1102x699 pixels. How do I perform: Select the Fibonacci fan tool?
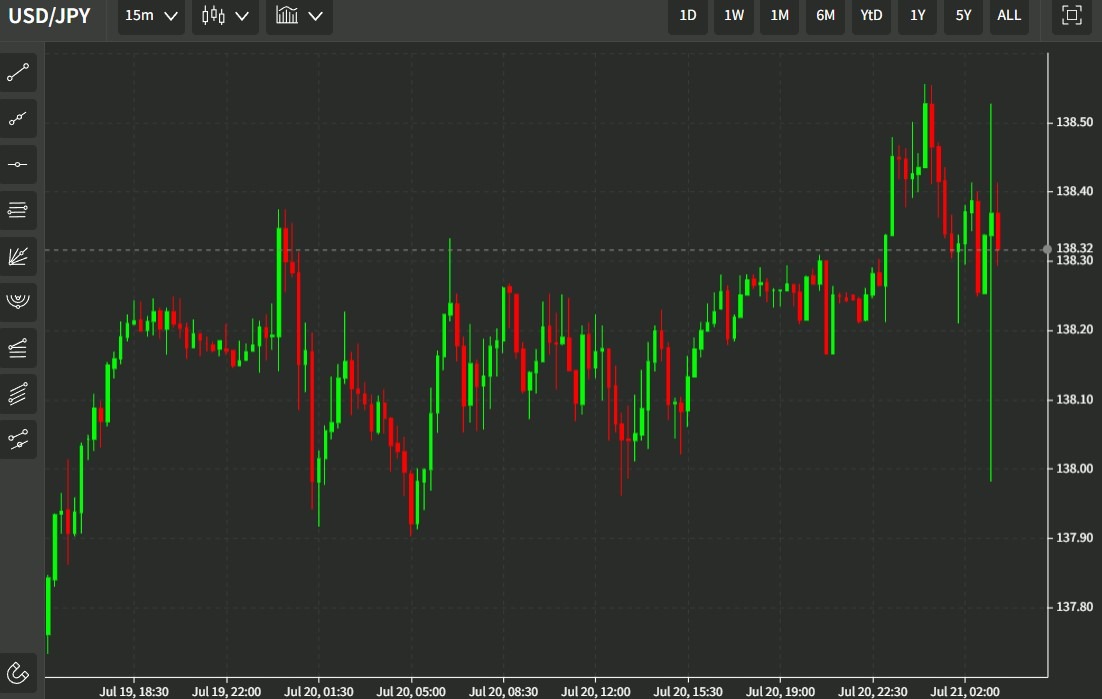(x=19, y=256)
